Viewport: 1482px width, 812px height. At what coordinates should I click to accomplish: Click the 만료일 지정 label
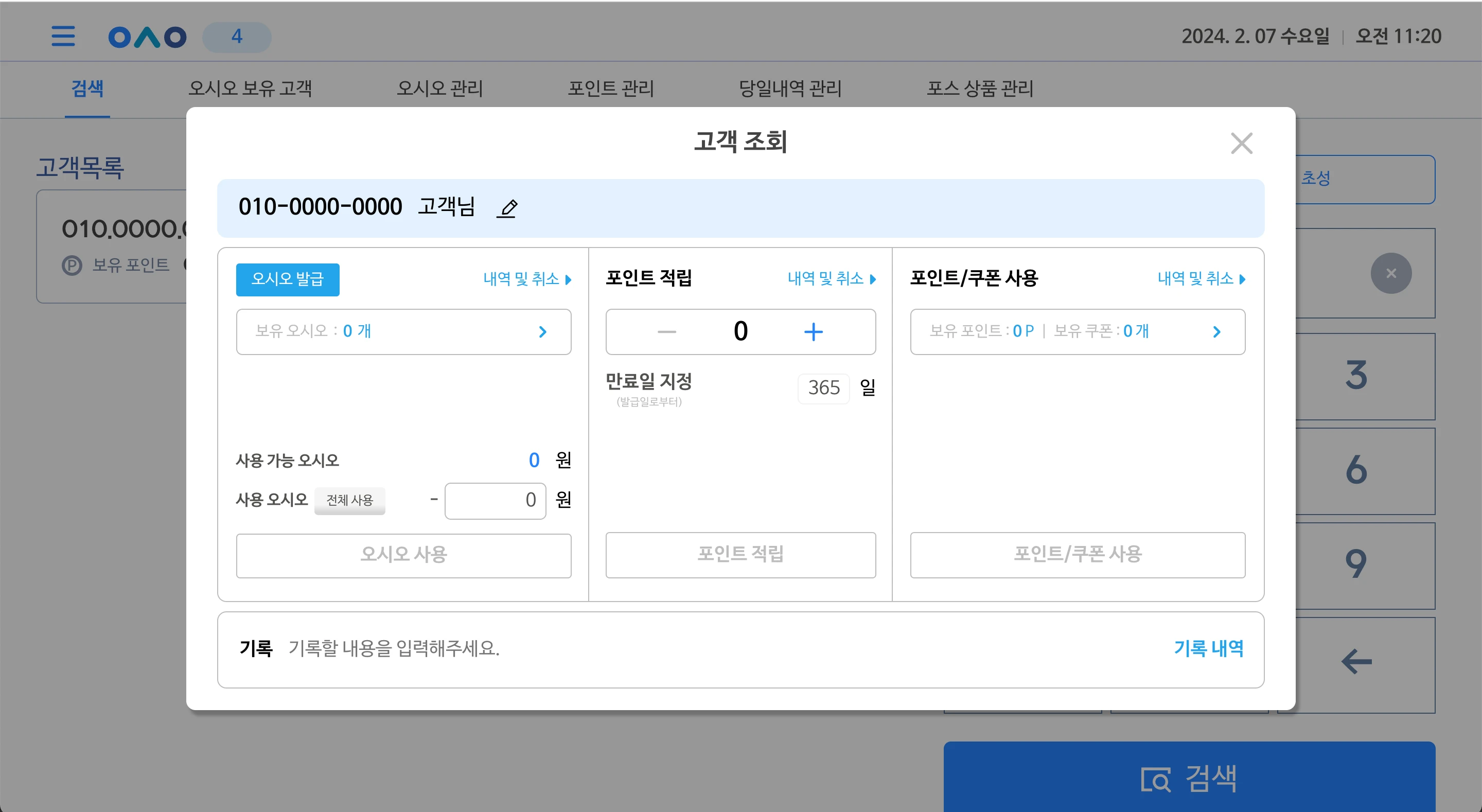point(648,381)
